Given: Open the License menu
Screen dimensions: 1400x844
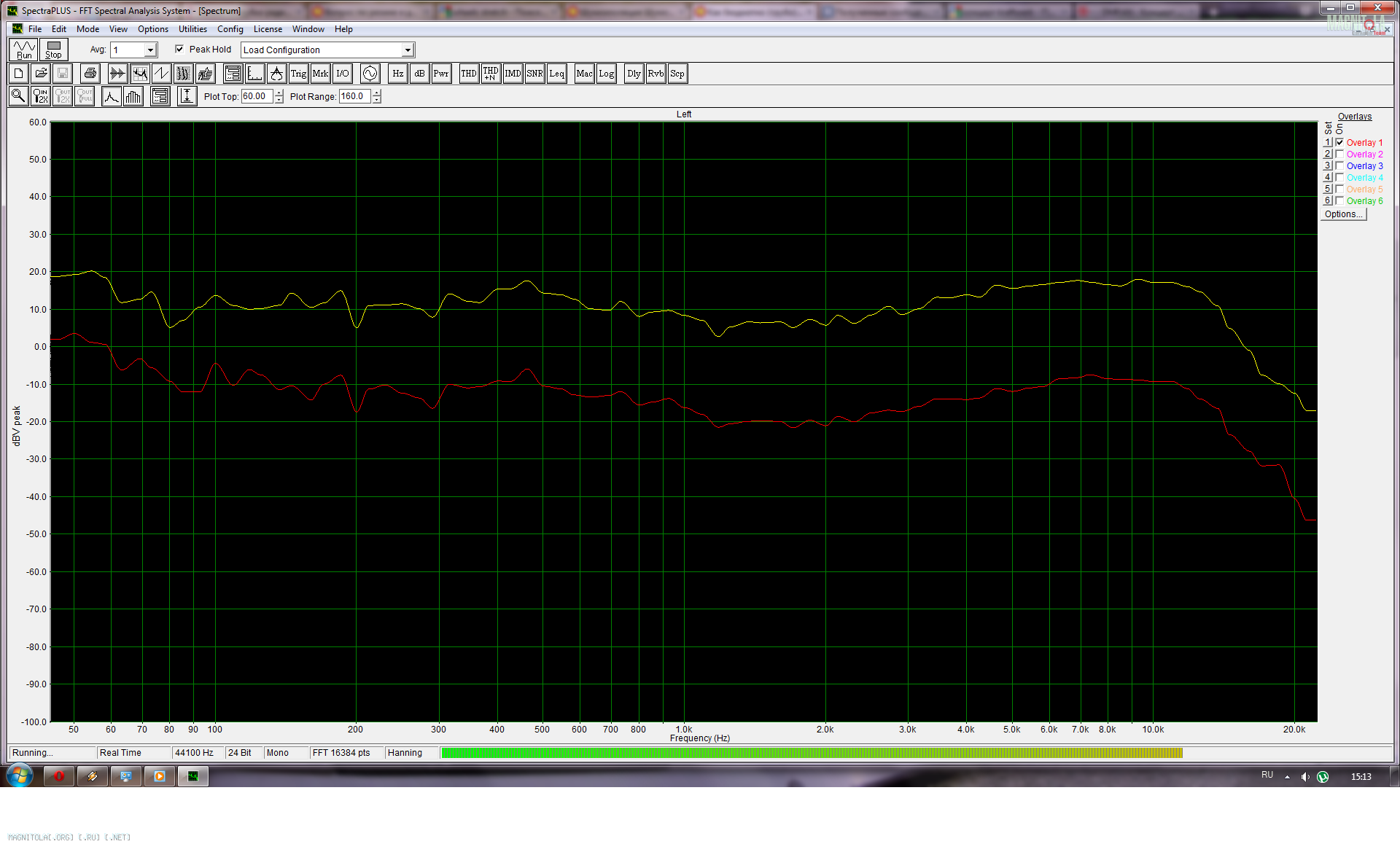Looking at the screenshot, I should [x=268, y=29].
